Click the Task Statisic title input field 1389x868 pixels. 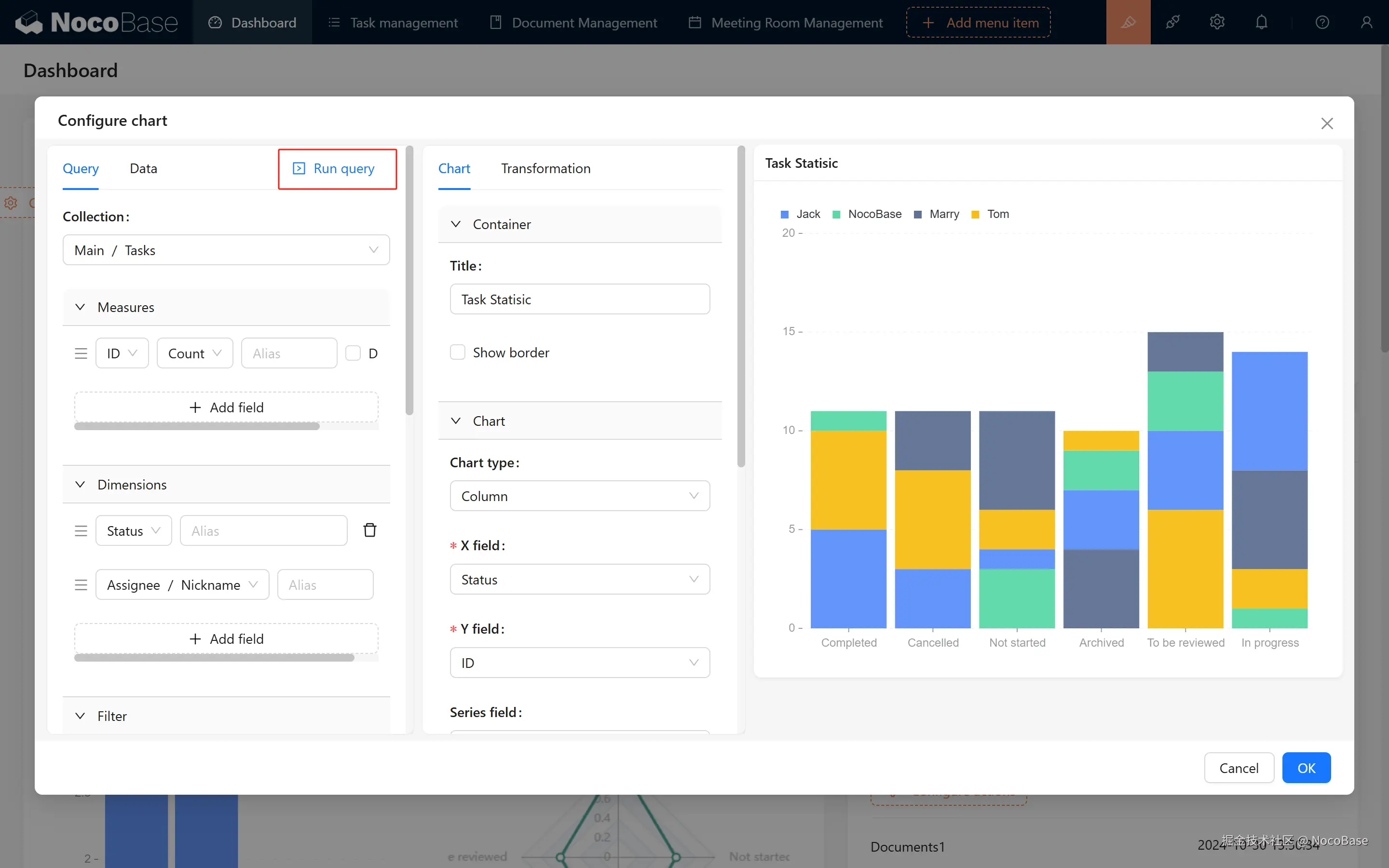click(579, 299)
